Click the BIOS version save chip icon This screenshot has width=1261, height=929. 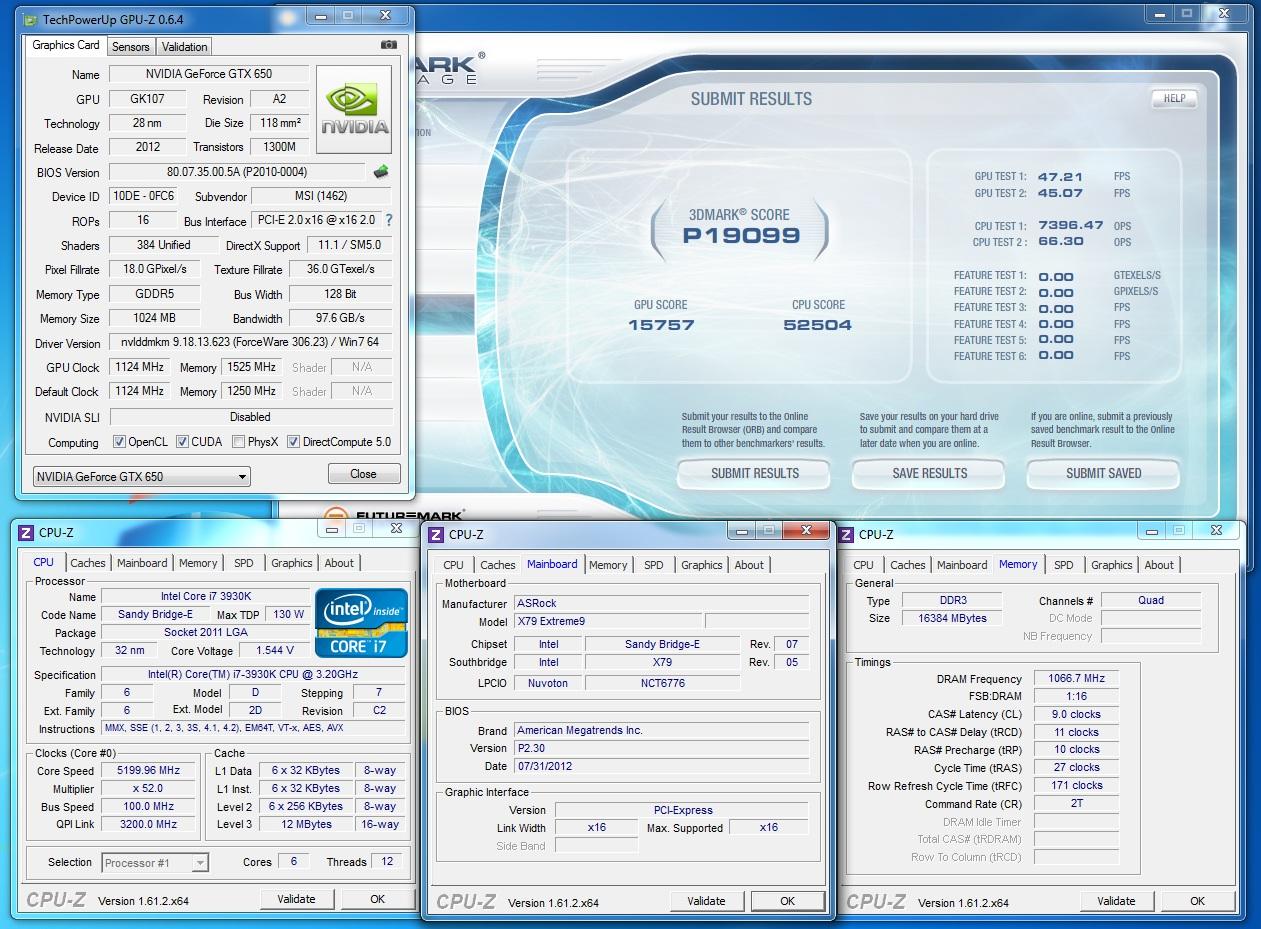coord(381,172)
